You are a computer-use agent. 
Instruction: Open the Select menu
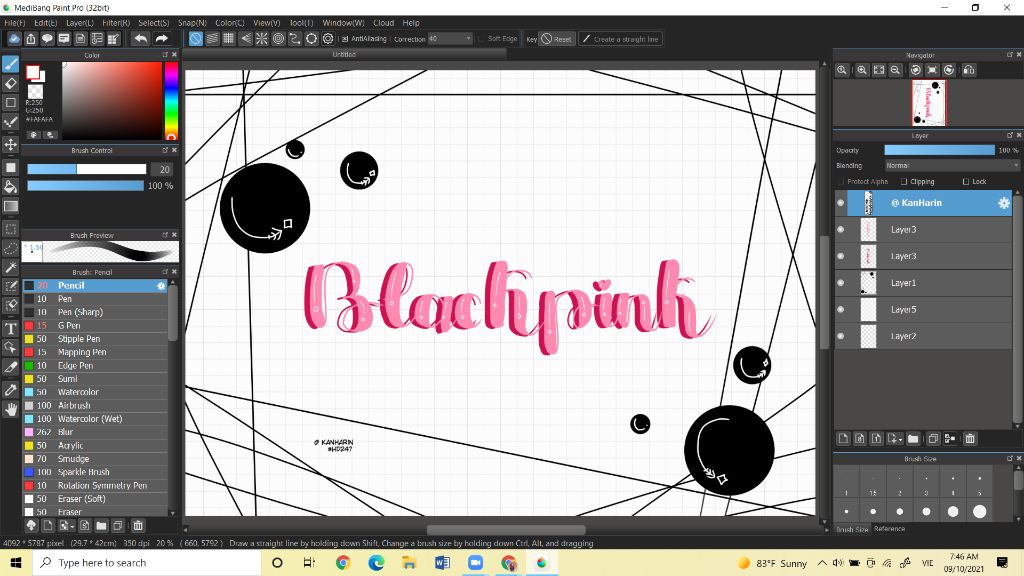pos(153,23)
